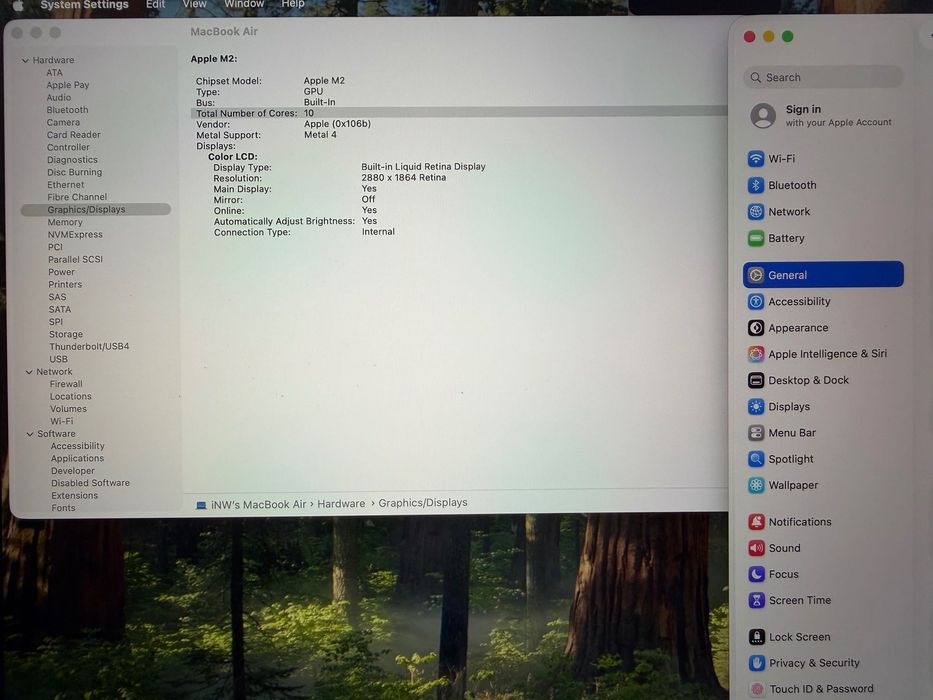
Task: Open the Lock Screen icon
Action: [756, 637]
